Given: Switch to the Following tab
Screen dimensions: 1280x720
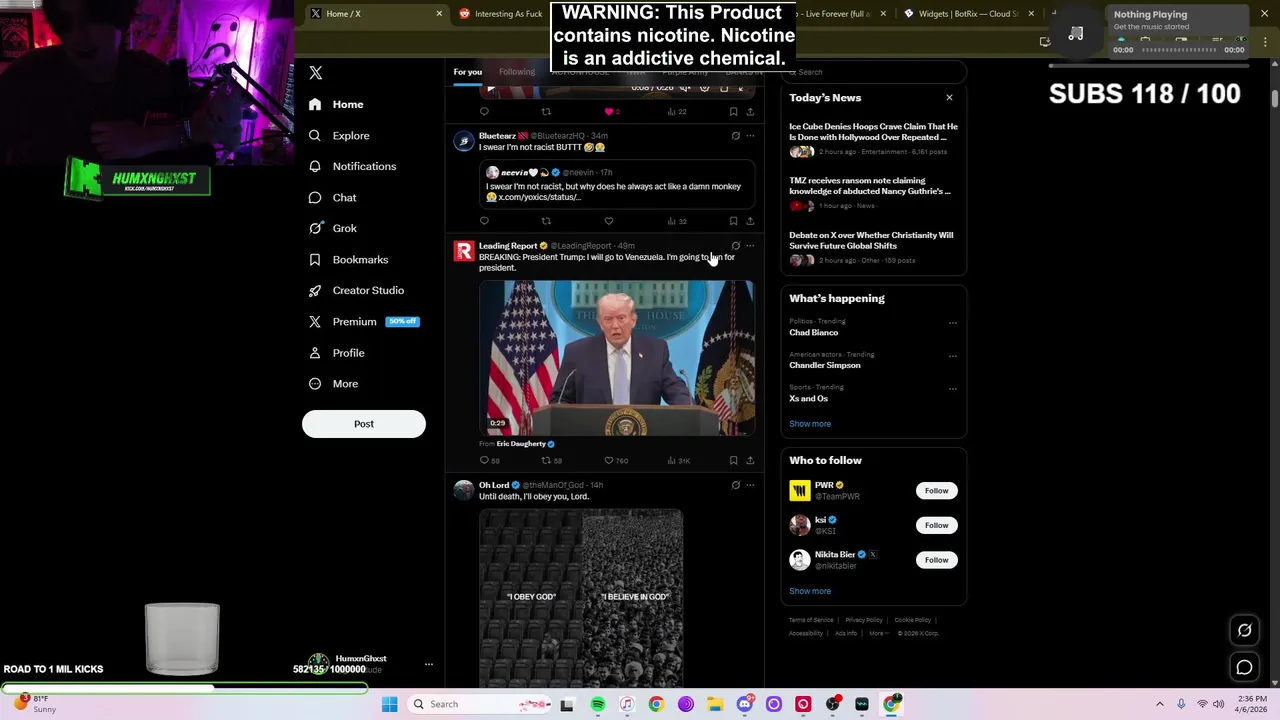Looking at the screenshot, I should [x=517, y=72].
